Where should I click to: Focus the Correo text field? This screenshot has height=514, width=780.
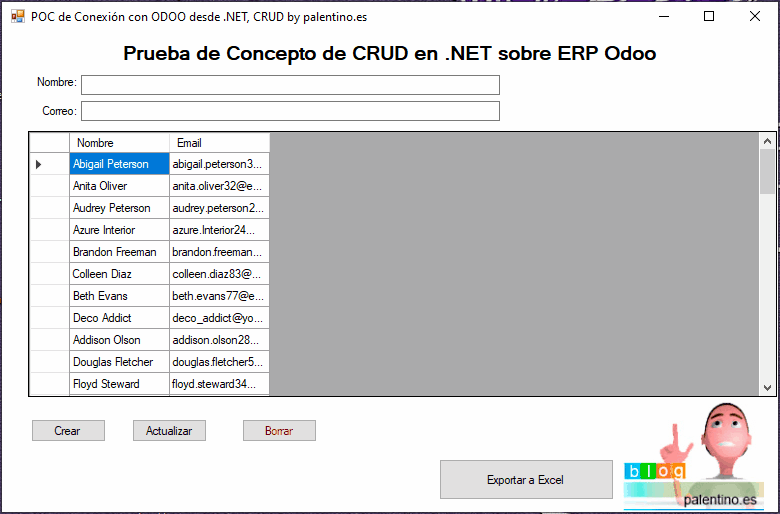290,111
